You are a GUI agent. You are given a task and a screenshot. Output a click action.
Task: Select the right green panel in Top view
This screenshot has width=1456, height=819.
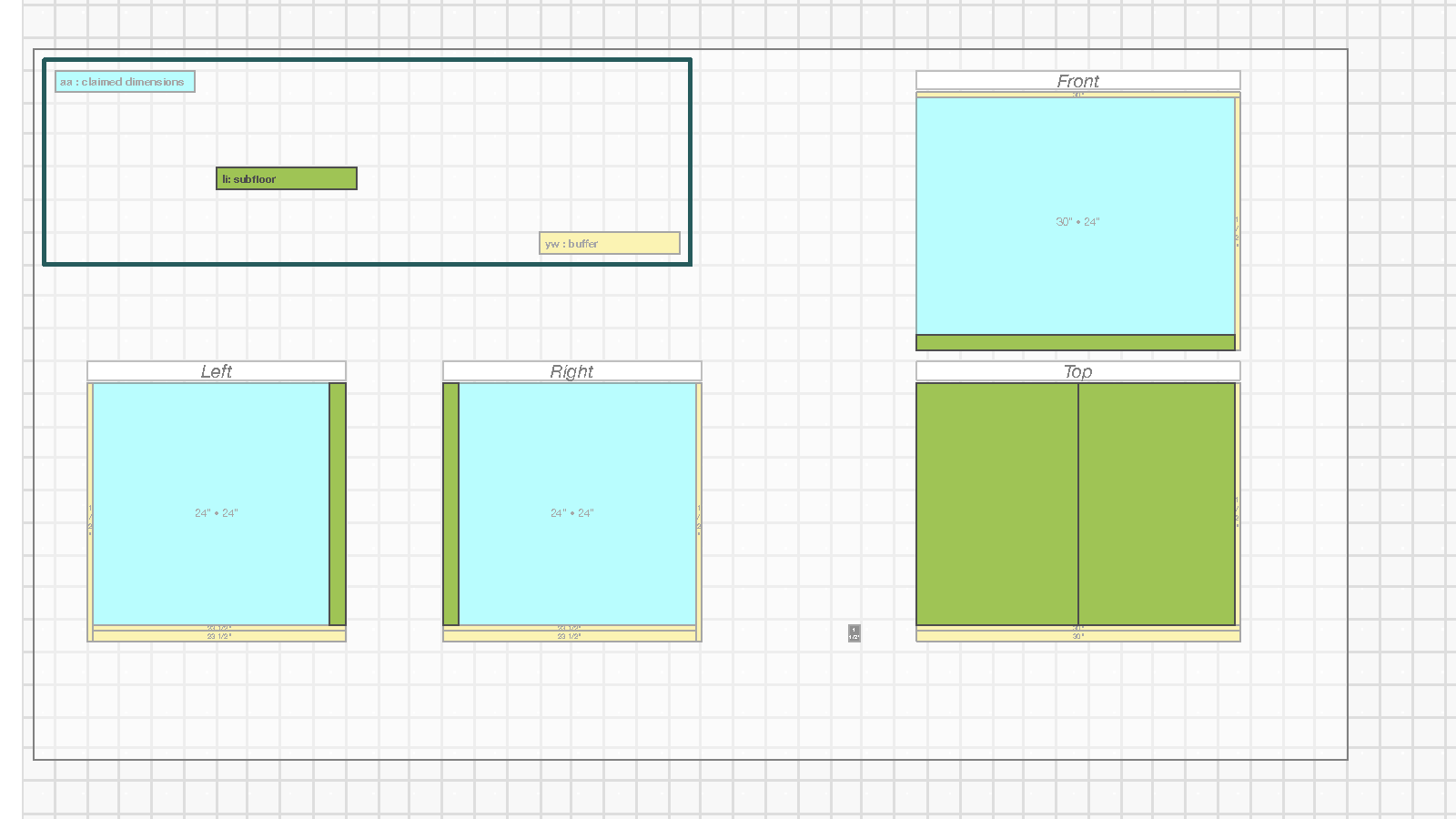tap(1157, 504)
